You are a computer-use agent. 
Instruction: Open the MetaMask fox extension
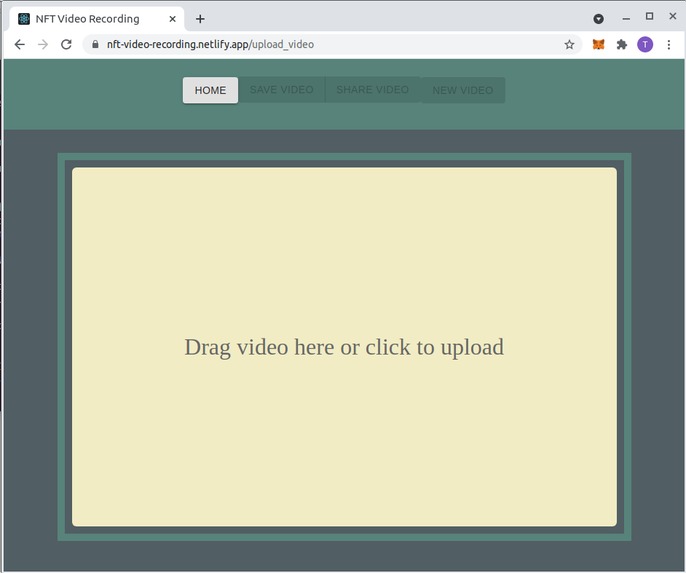click(x=598, y=44)
